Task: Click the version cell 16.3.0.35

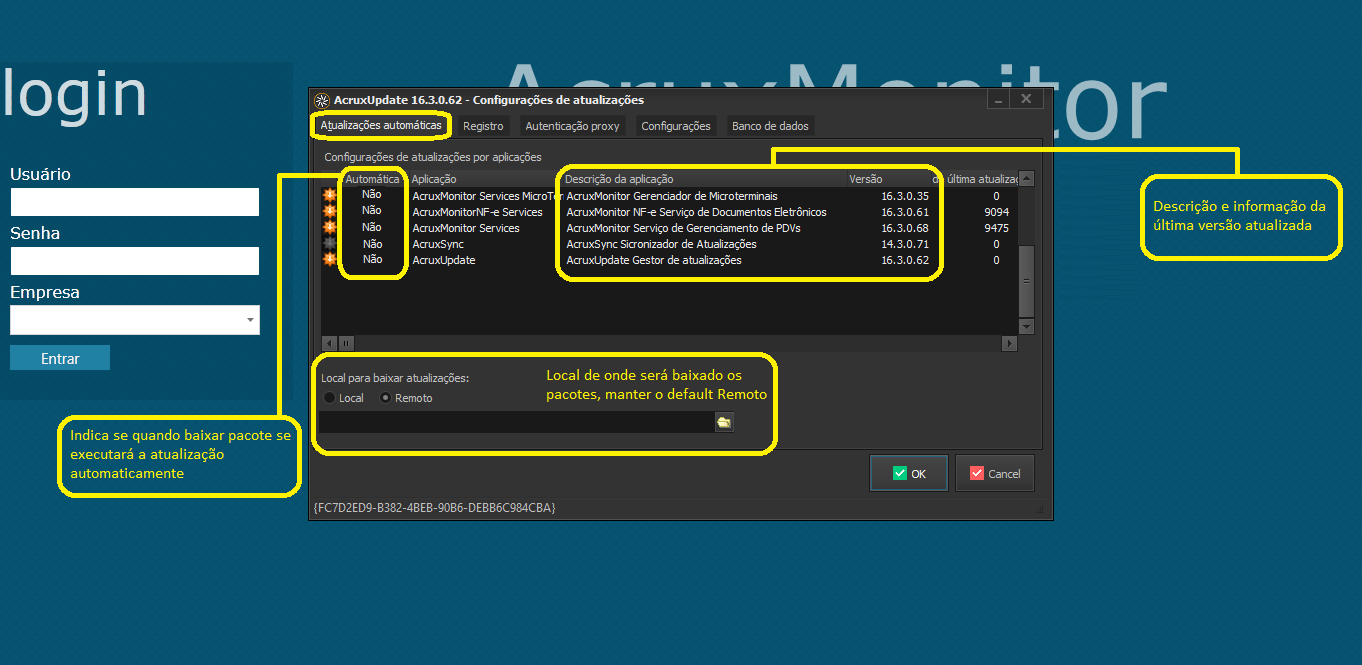Action: coord(905,196)
